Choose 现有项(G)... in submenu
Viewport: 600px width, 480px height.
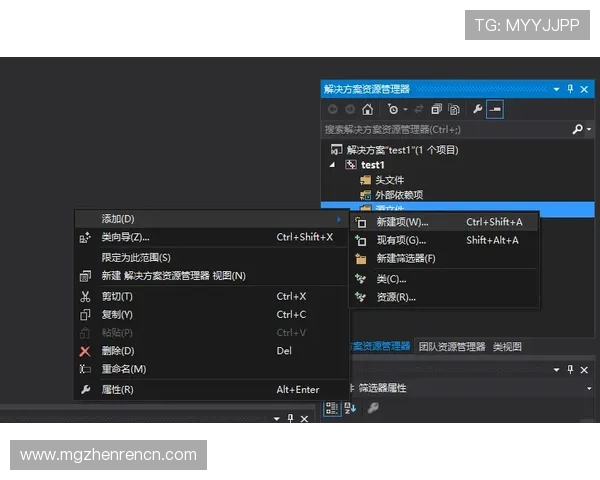coord(444,240)
